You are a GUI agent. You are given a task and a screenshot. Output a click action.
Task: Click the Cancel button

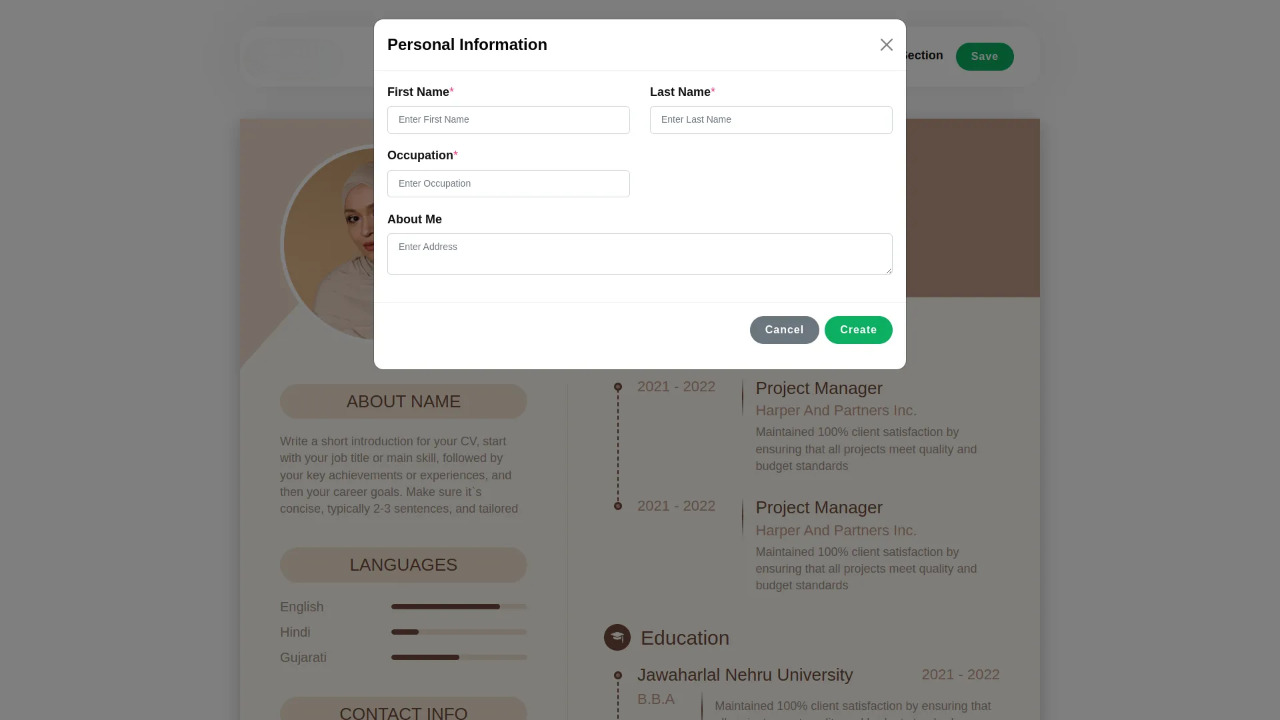click(x=784, y=330)
